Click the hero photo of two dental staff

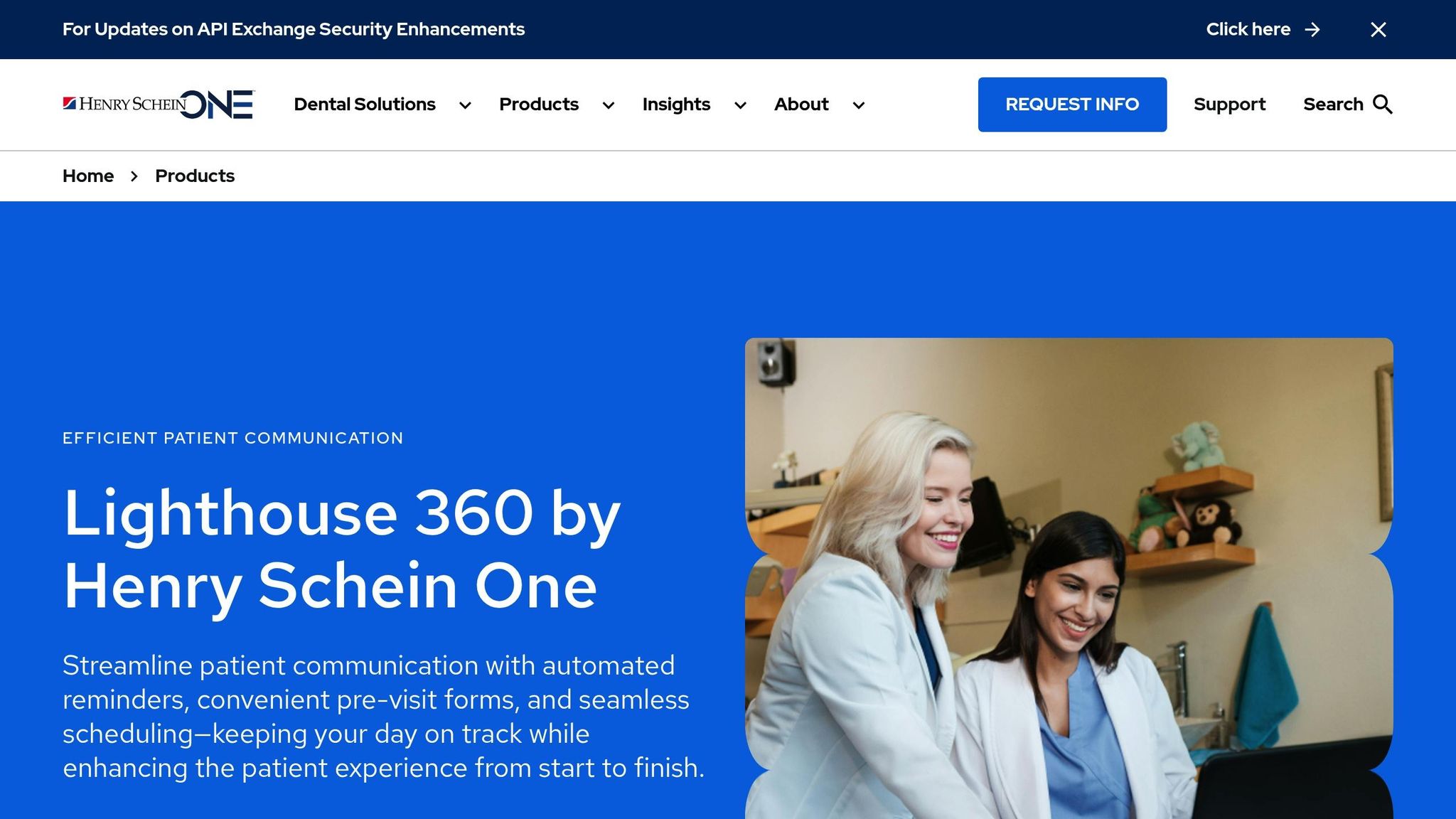tap(1069, 578)
